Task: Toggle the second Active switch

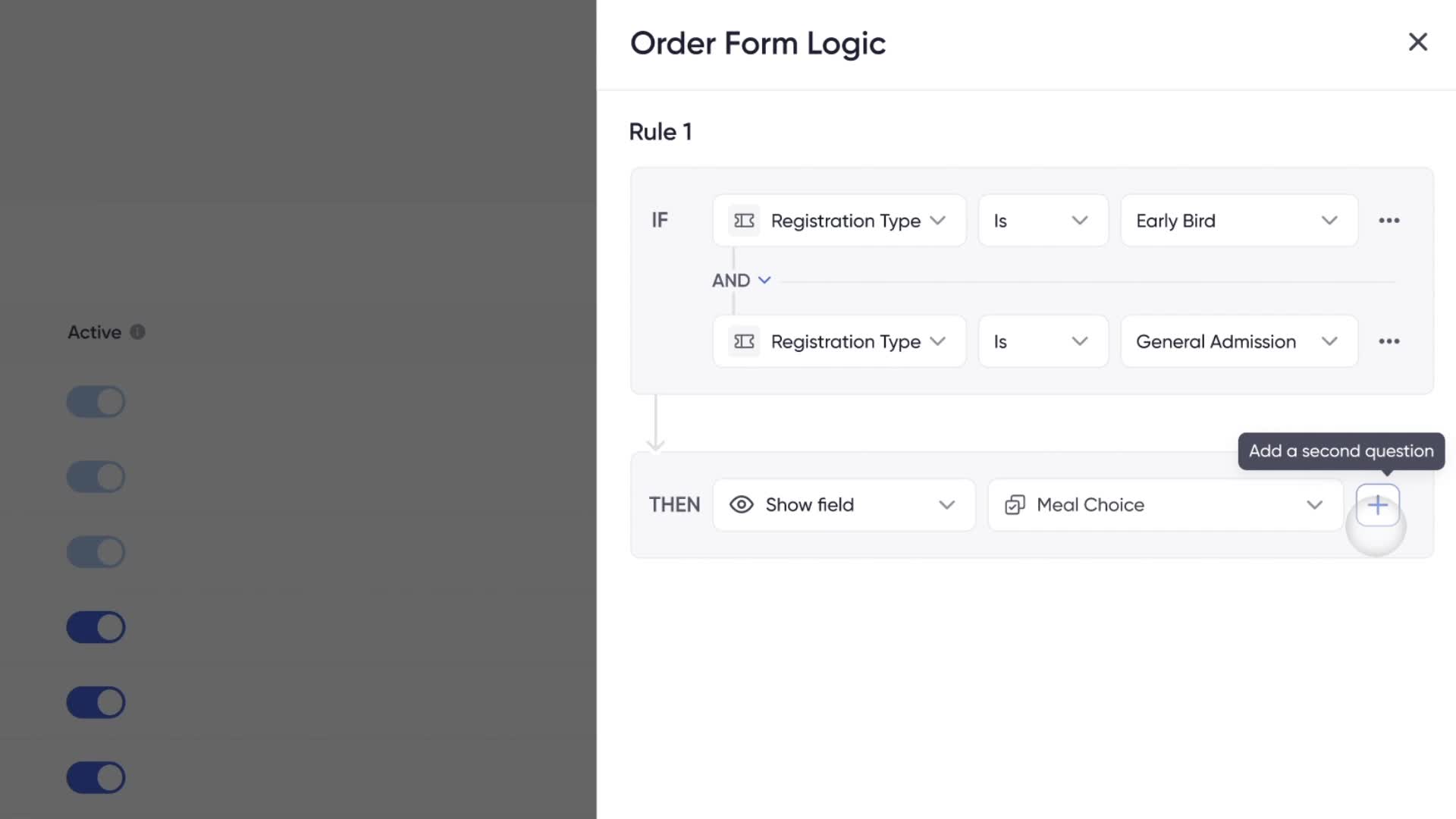Action: click(96, 477)
